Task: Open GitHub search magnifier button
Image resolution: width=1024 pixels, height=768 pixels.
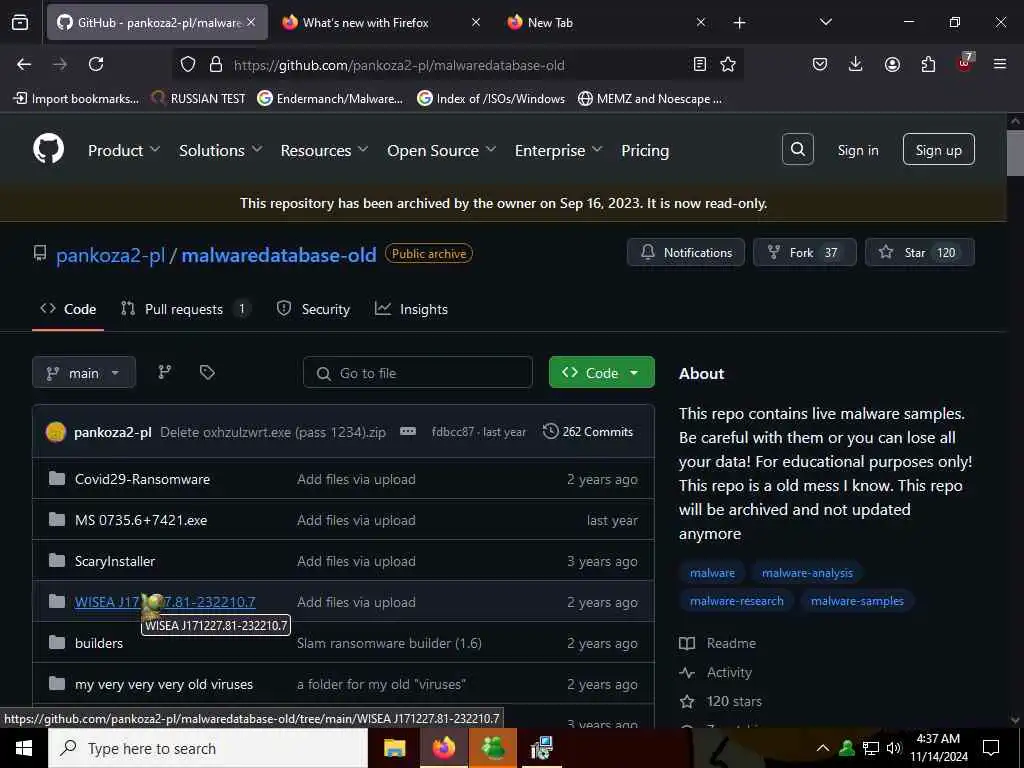Action: 797,150
